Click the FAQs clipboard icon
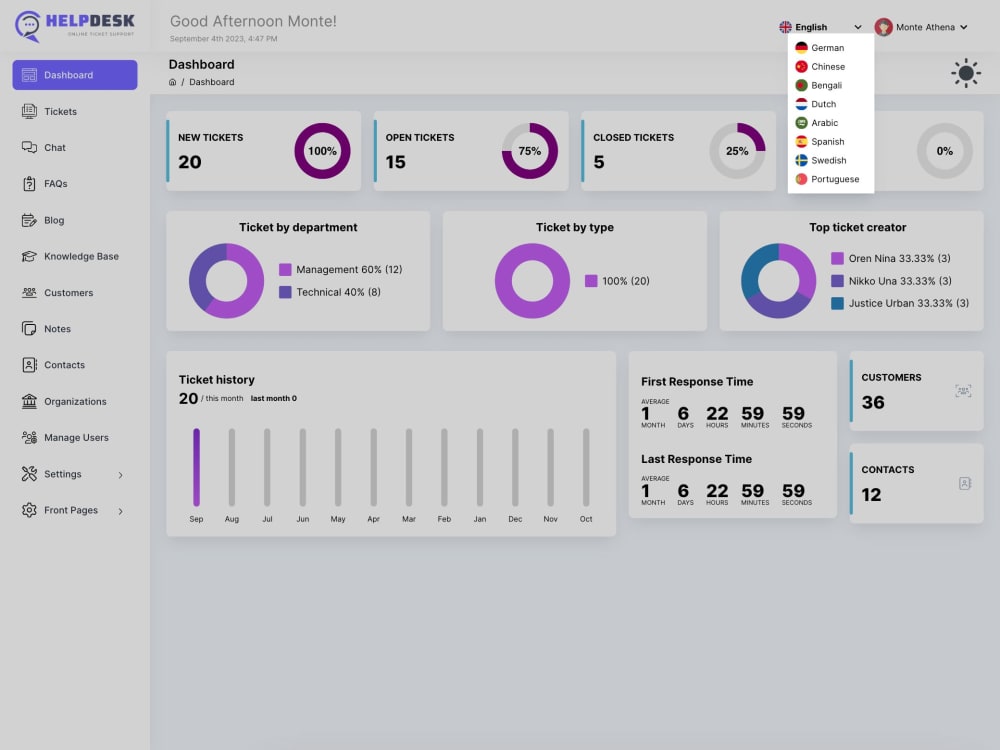The image size is (1000, 750). tap(29, 184)
